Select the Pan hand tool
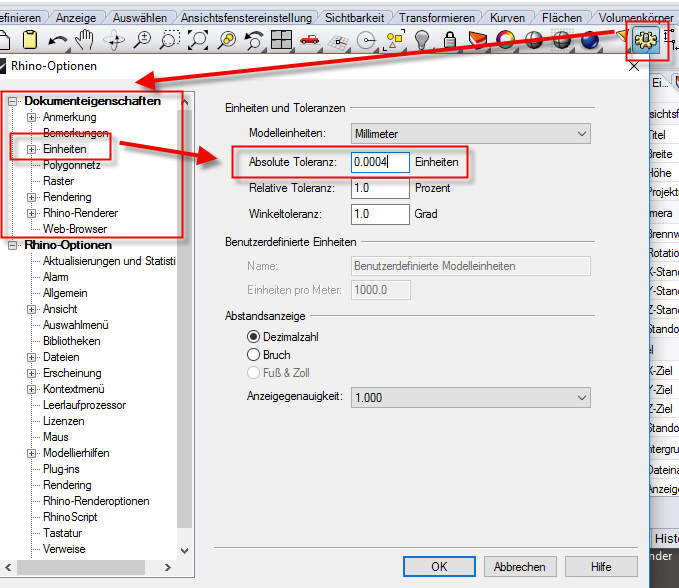679x588 pixels. coord(85,40)
